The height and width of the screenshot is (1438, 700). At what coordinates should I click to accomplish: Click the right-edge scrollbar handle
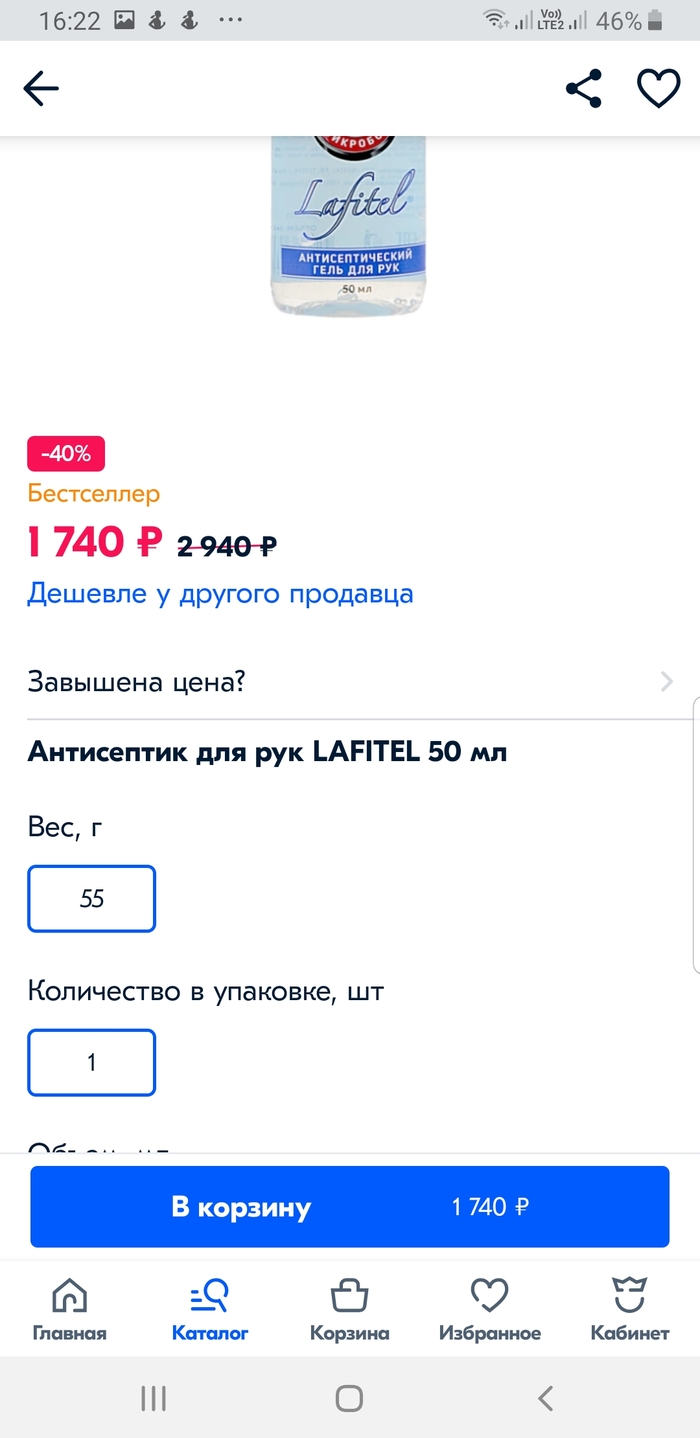pos(695,835)
